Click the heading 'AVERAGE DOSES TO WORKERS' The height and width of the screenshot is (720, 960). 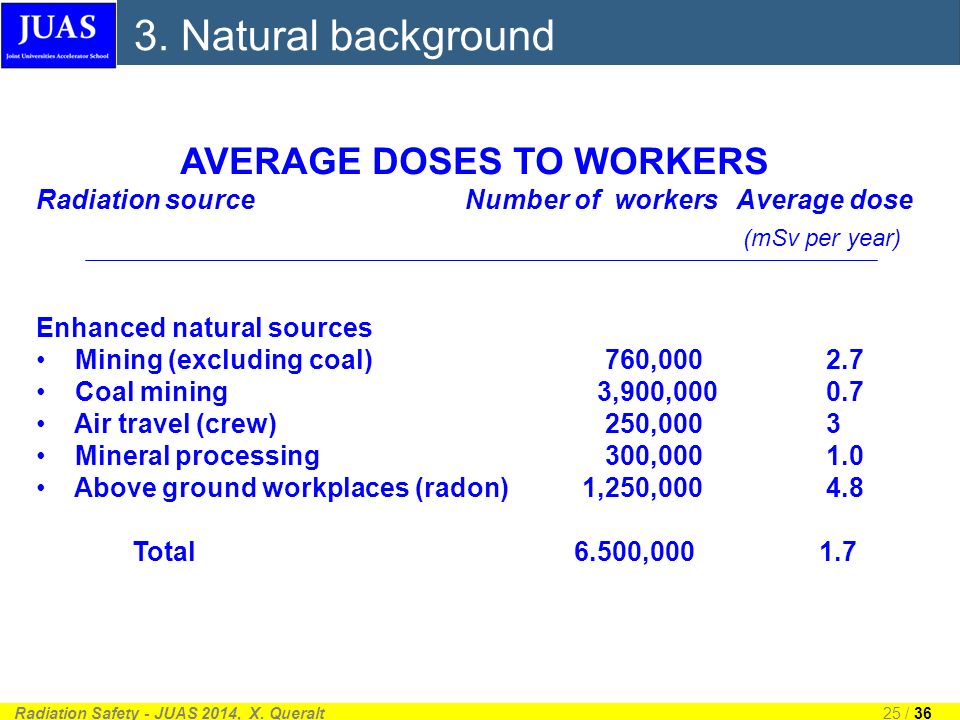[473, 161]
